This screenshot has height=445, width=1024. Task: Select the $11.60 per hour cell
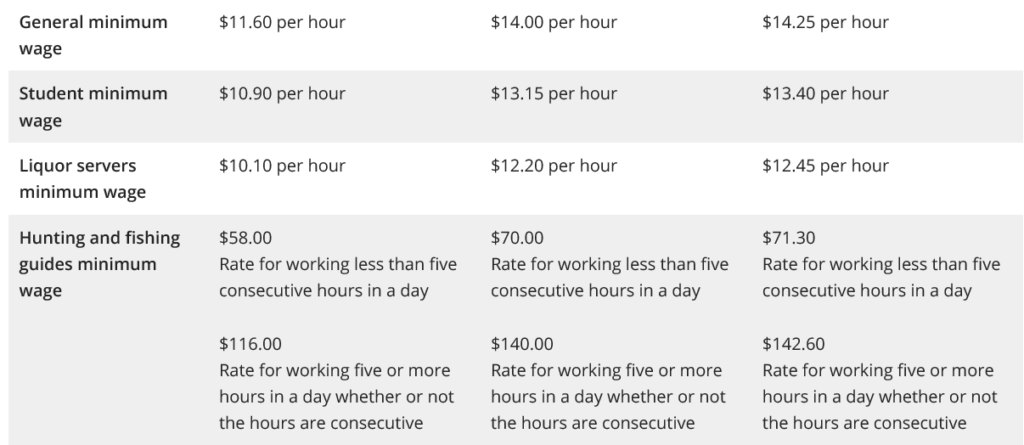point(282,22)
